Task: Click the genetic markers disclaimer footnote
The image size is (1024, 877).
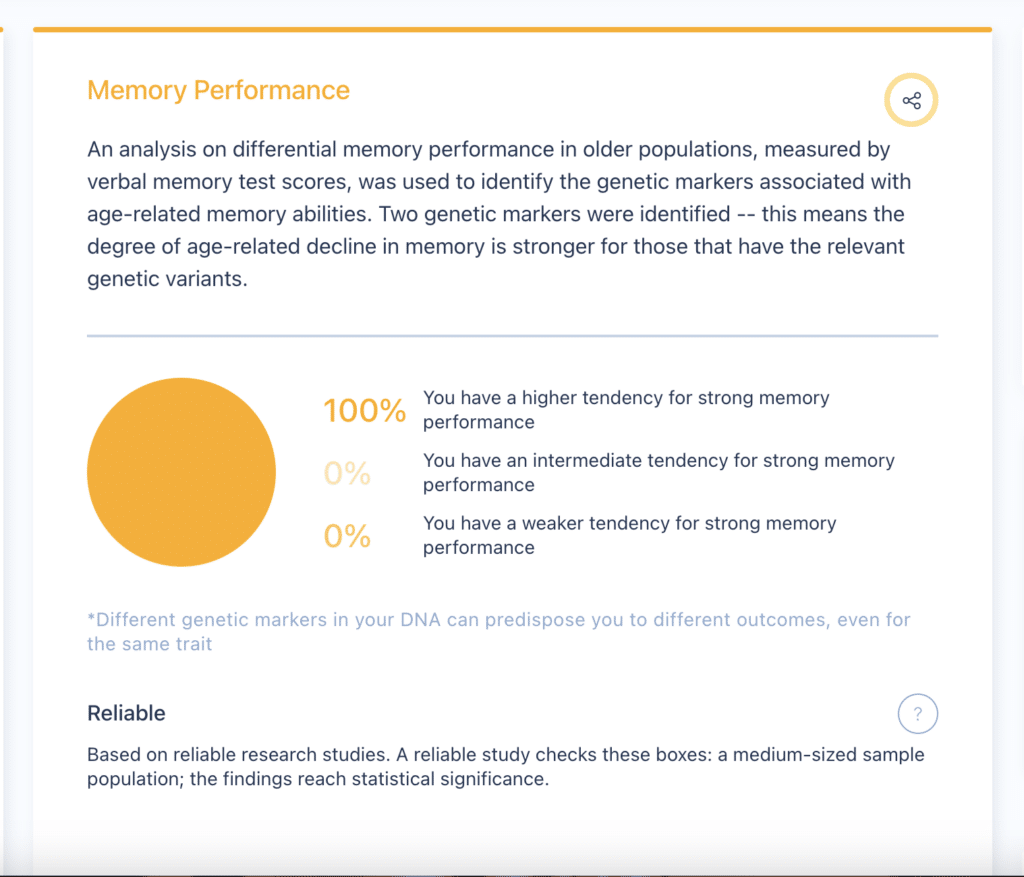Action: (499, 631)
